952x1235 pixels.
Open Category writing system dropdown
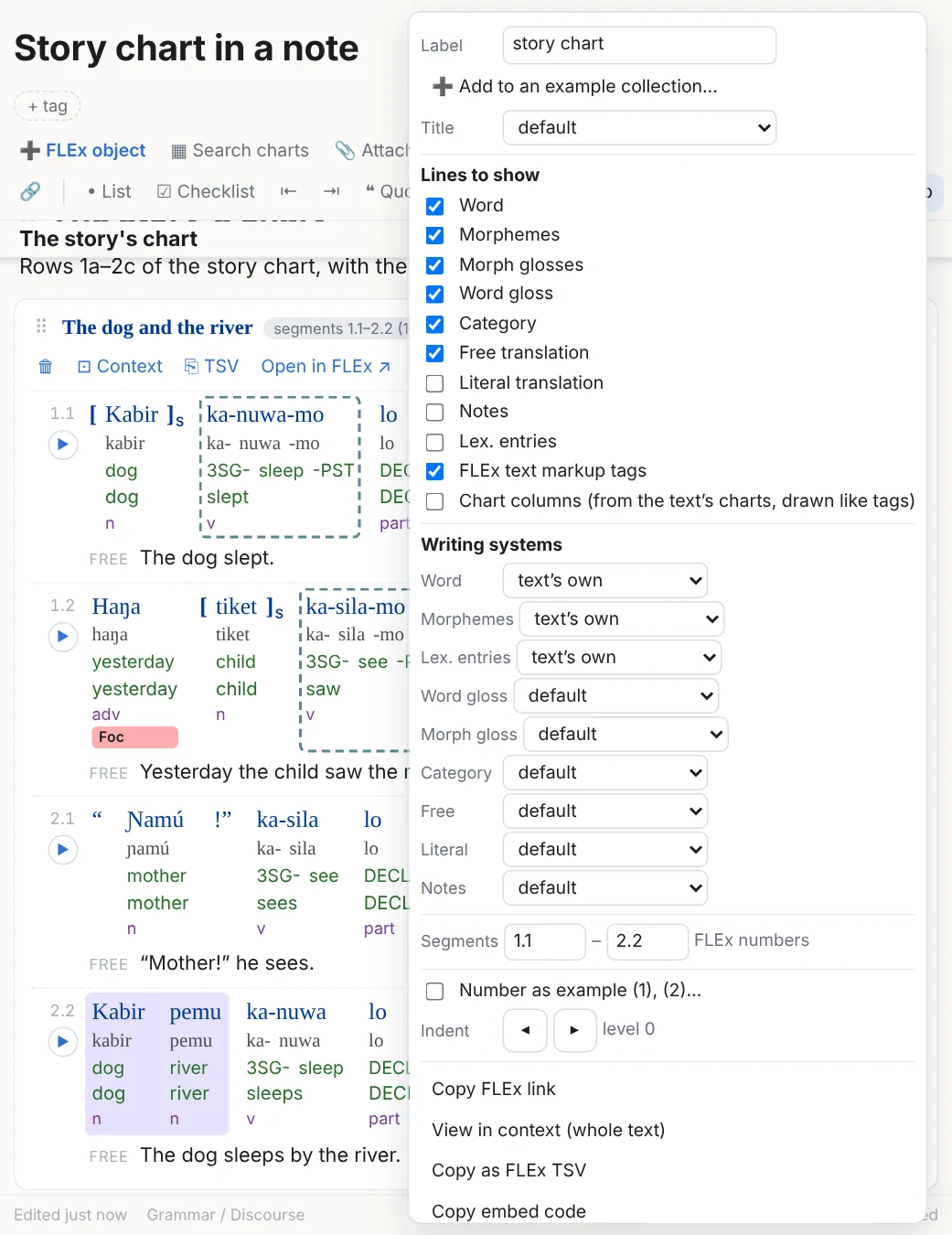click(x=605, y=773)
